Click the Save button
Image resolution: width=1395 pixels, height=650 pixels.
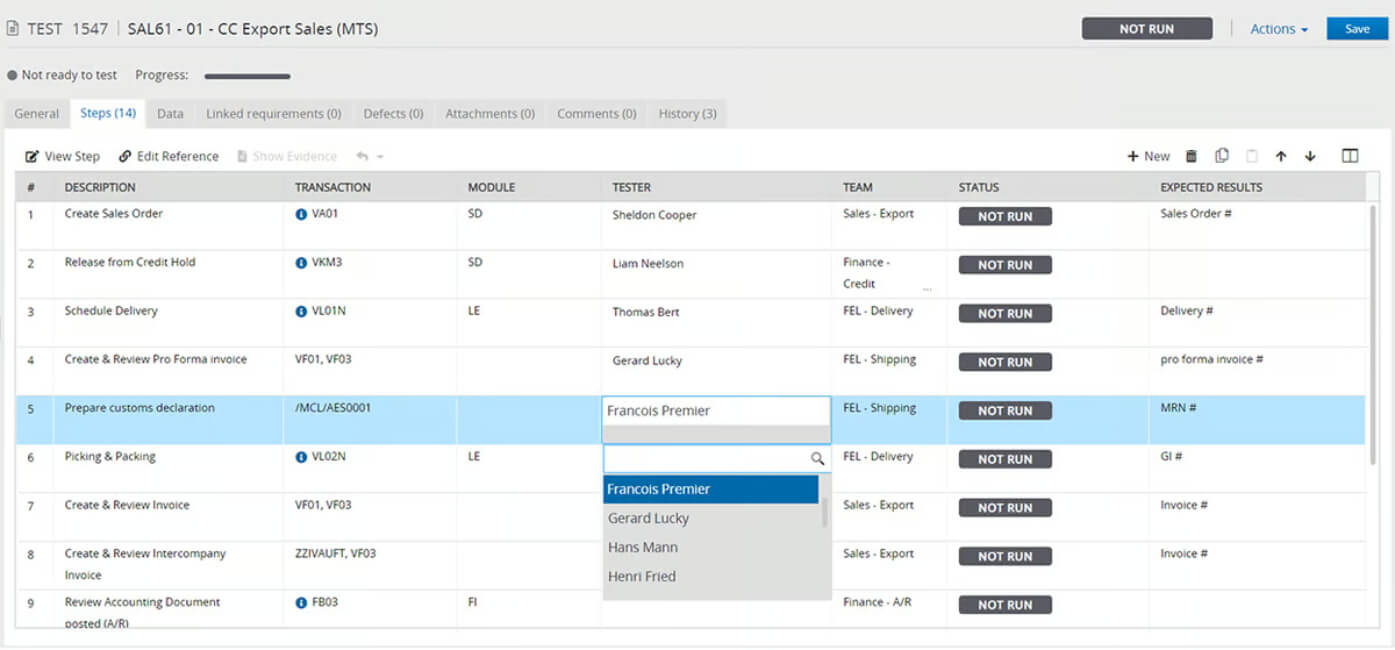click(1357, 29)
